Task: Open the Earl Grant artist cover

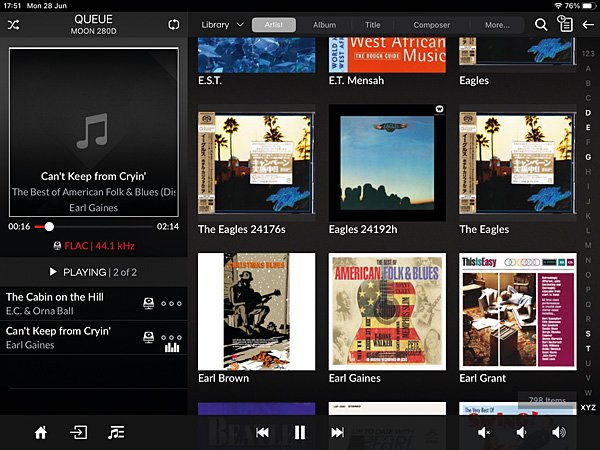Action: click(517, 311)
